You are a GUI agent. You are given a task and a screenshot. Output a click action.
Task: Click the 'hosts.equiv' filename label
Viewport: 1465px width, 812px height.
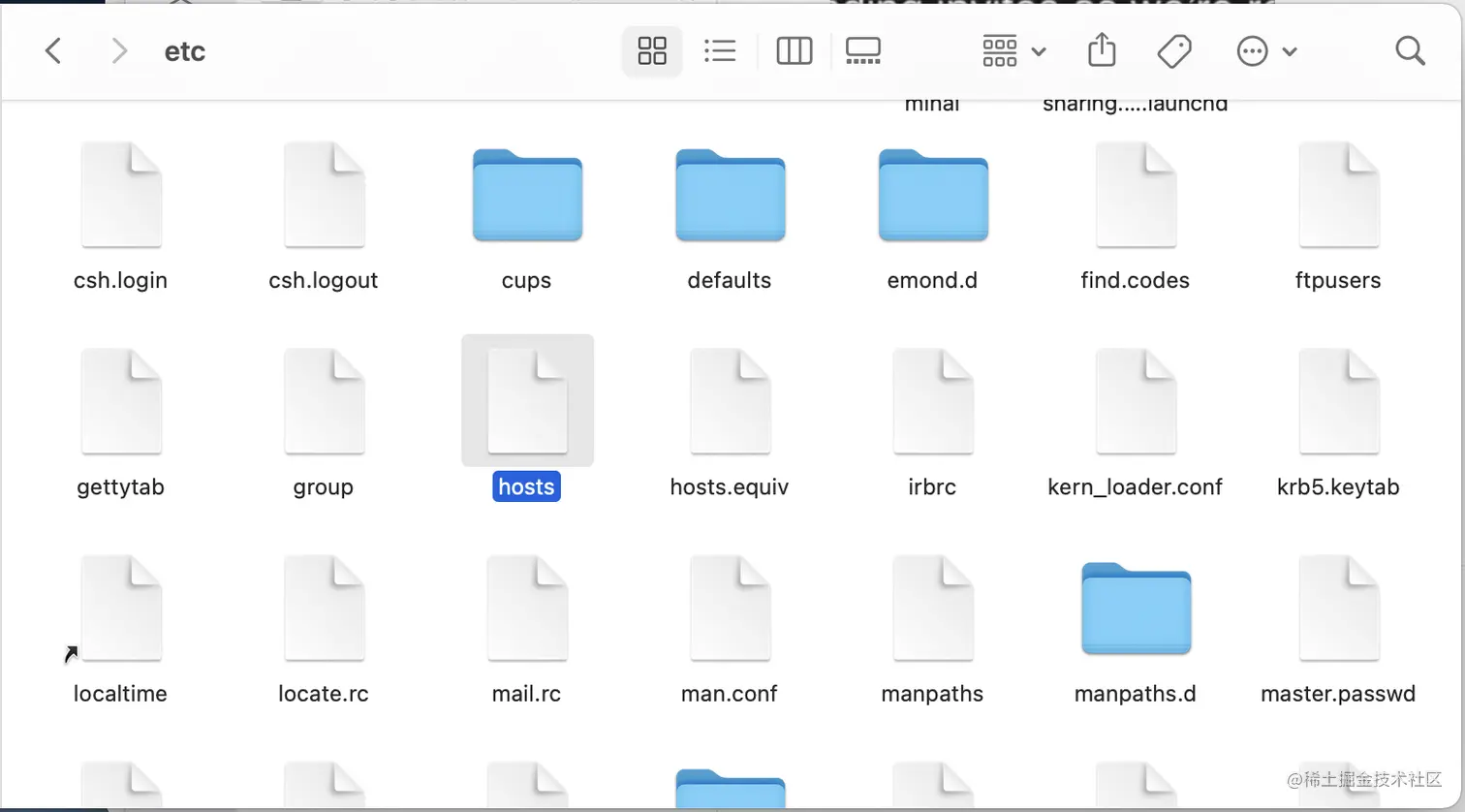[730, 486]
